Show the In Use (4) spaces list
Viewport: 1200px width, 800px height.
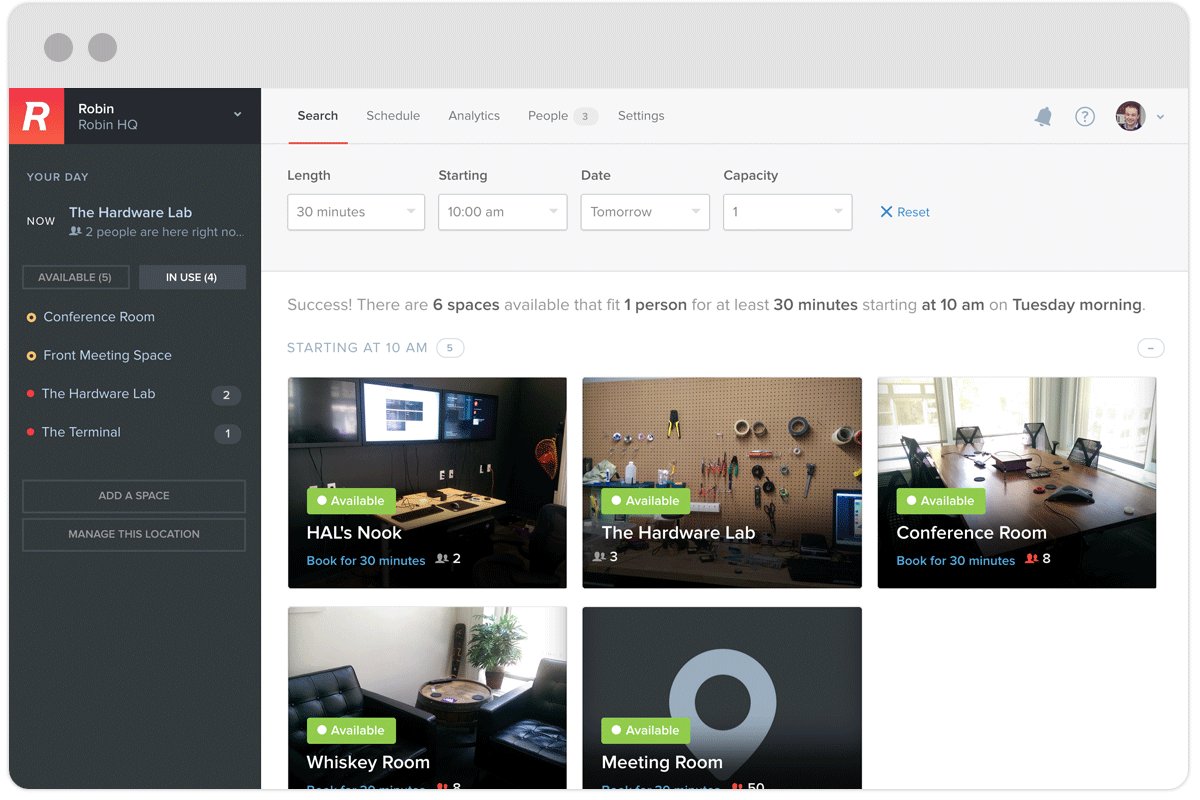[192, 277]
